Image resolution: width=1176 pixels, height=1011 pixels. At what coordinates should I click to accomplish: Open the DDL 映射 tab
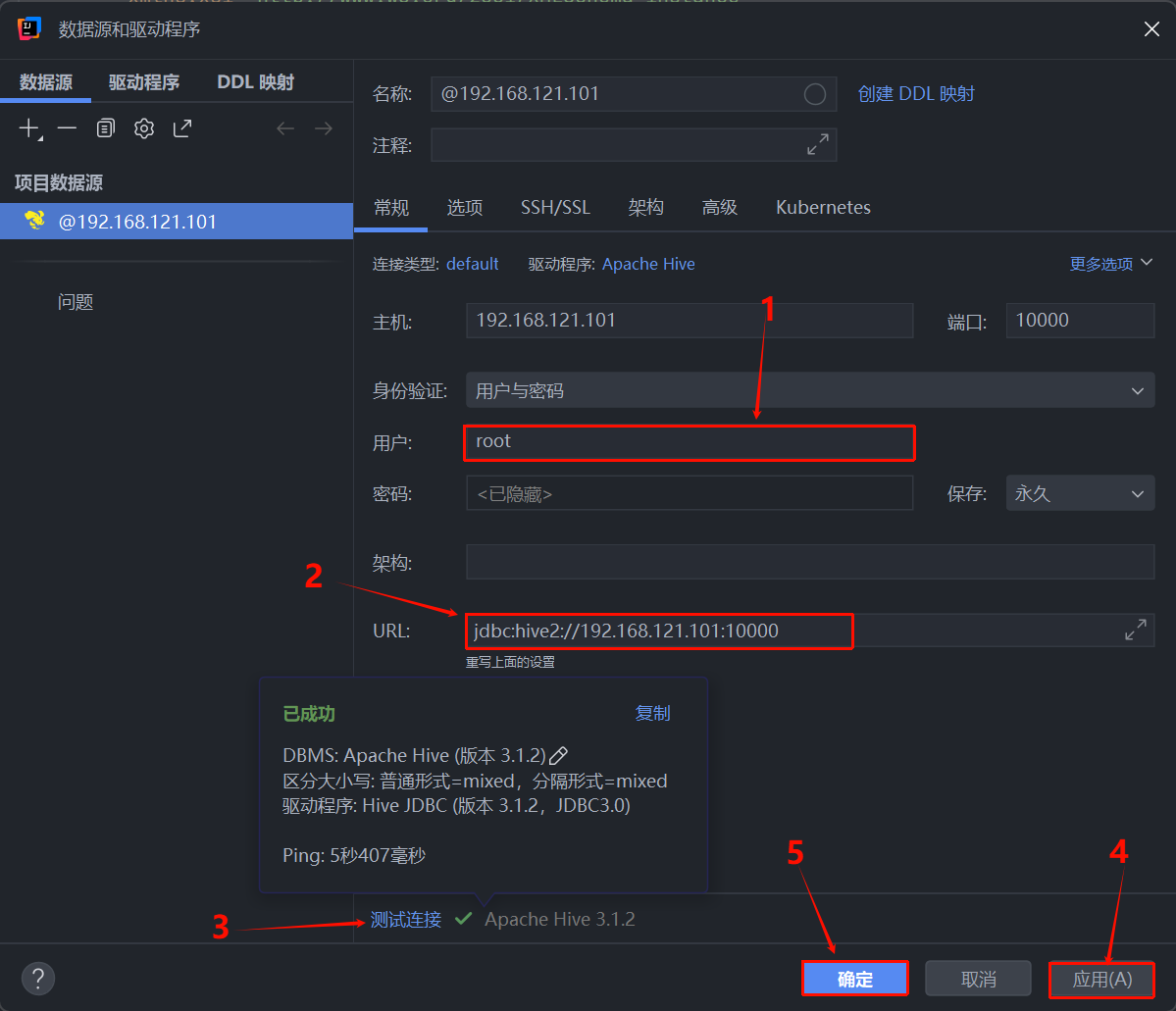pyautogui.click(x=255, y=82)
